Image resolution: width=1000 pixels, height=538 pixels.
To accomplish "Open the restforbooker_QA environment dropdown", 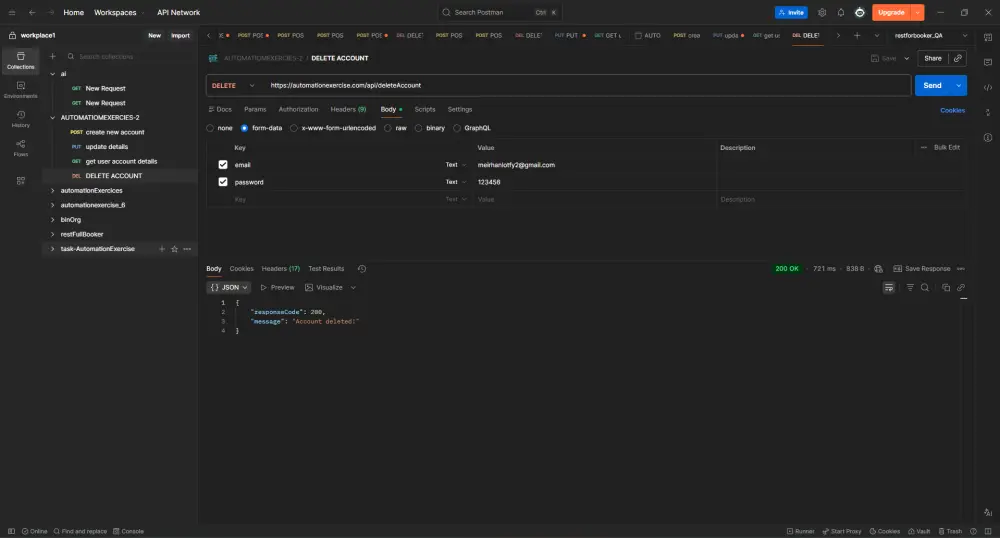I will [x=930, y=36].
